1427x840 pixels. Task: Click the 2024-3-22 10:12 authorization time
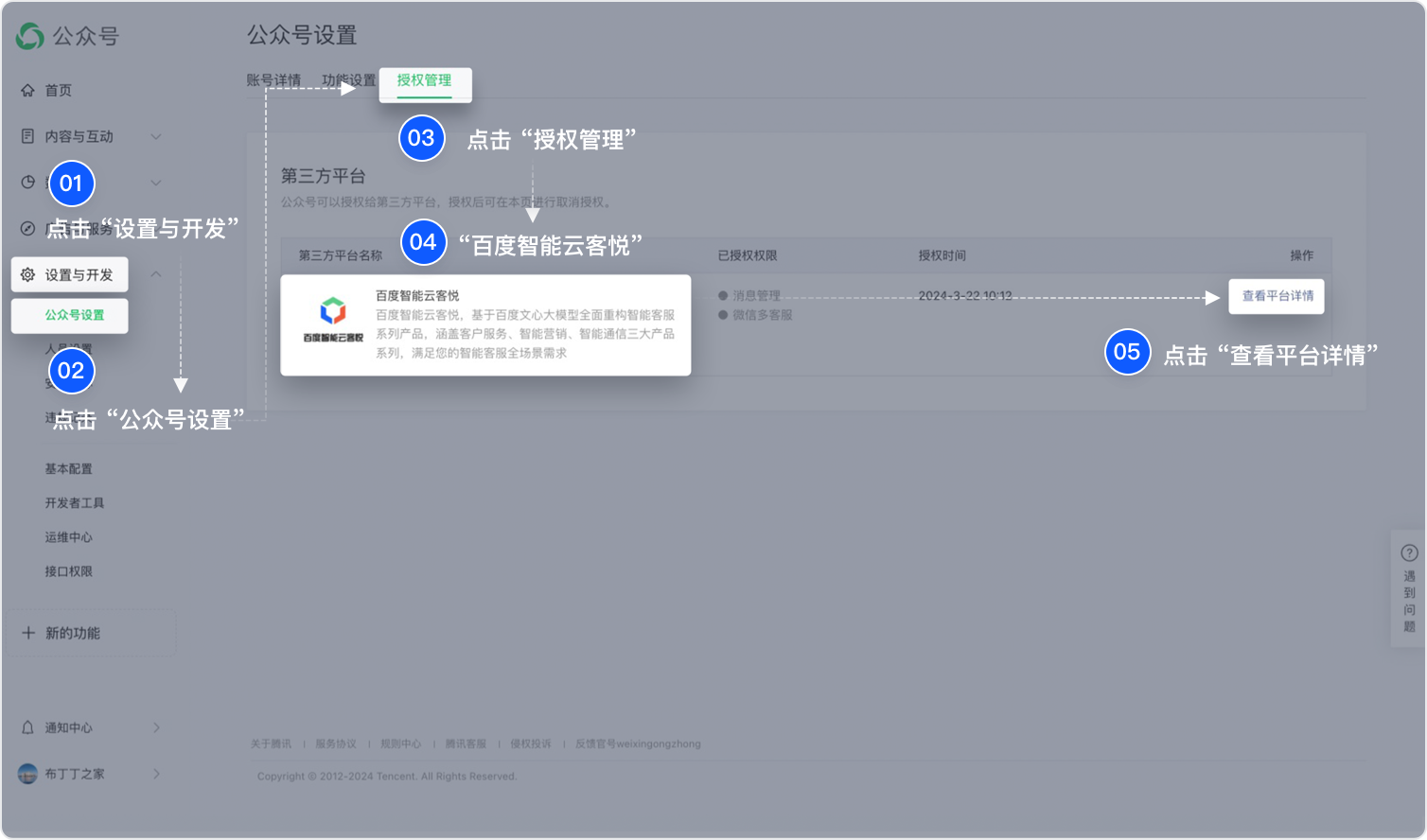tap(965, 296)
